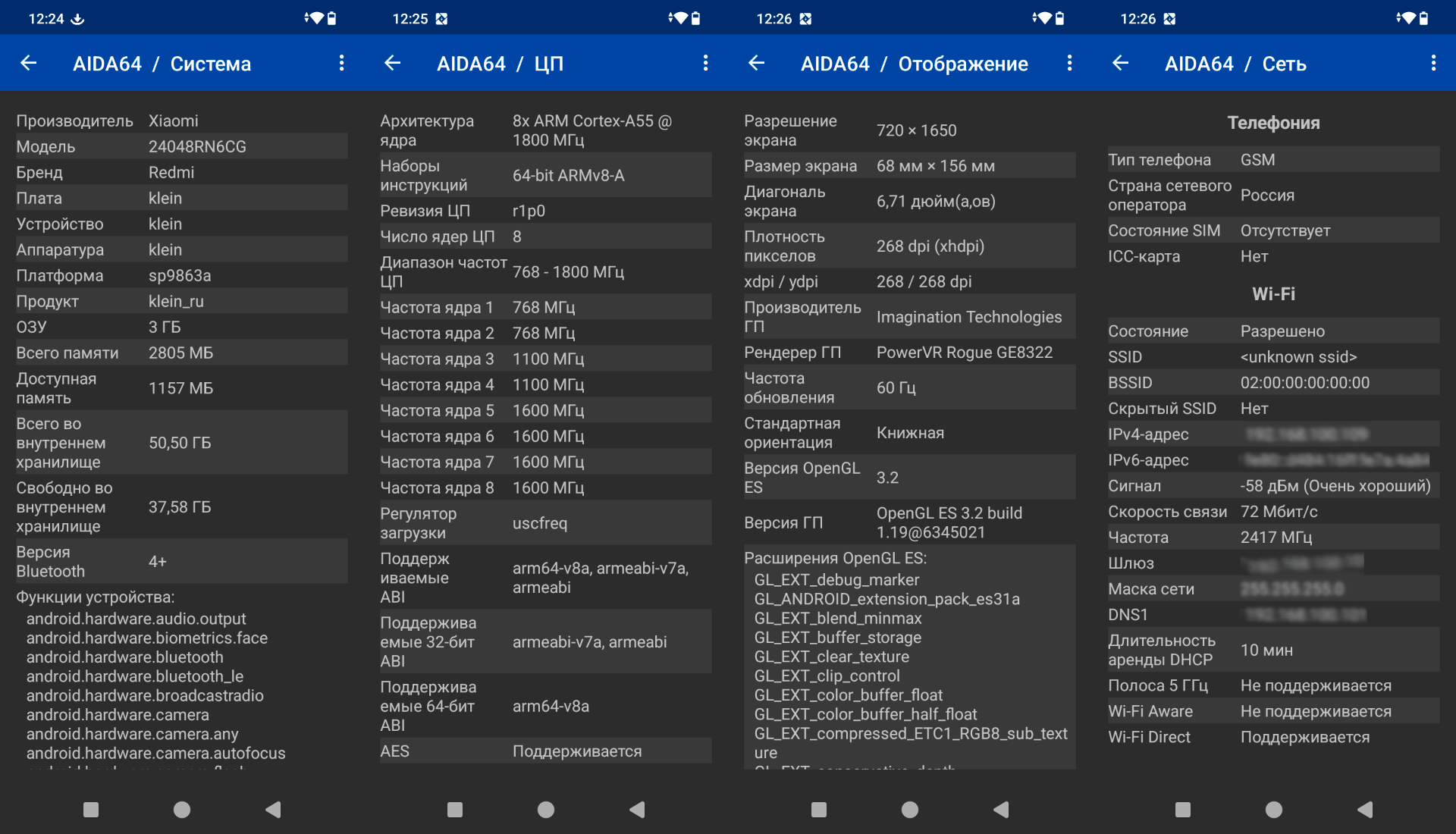Select ОЗУ row showing 3 ГБ
1456x834 pixels.
pyautogui.click(x=182, y=327)
